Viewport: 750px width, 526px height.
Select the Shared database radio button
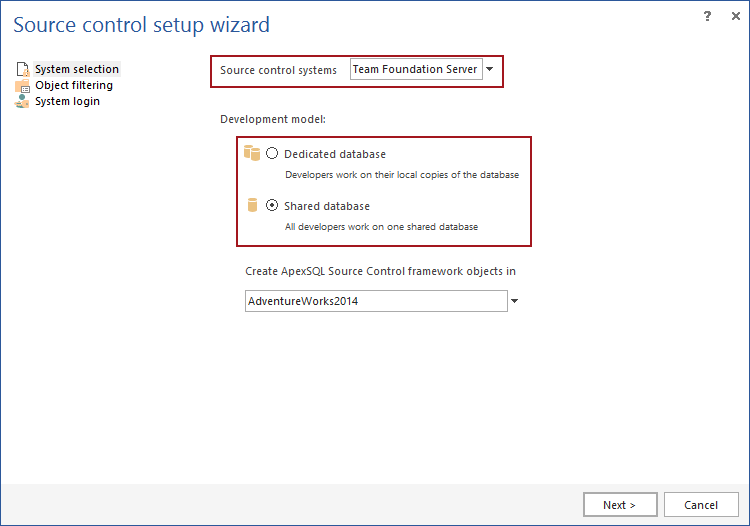(x=272, y=205)
